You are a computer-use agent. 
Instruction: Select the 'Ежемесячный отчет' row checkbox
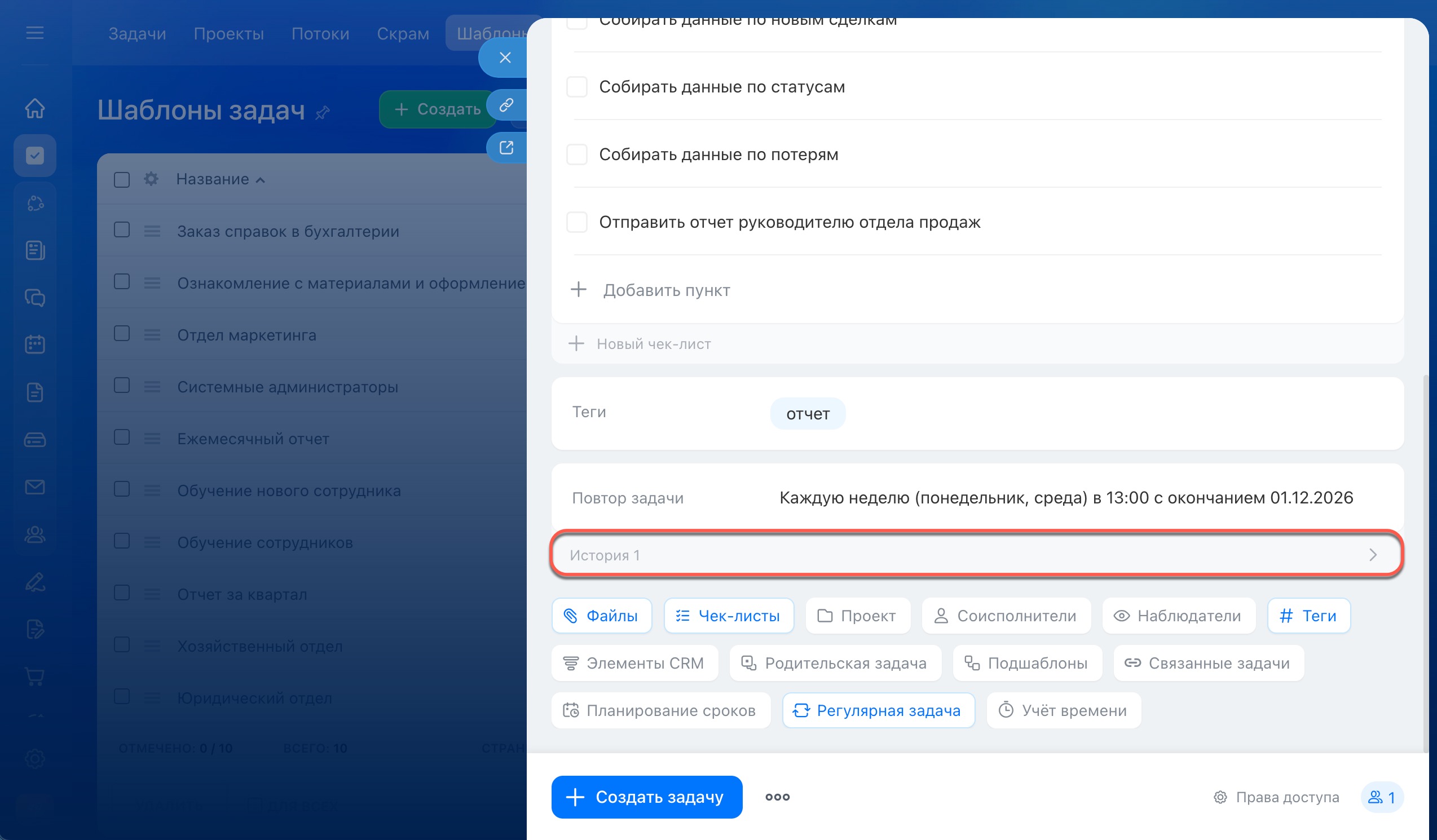[x=121, y=437]
